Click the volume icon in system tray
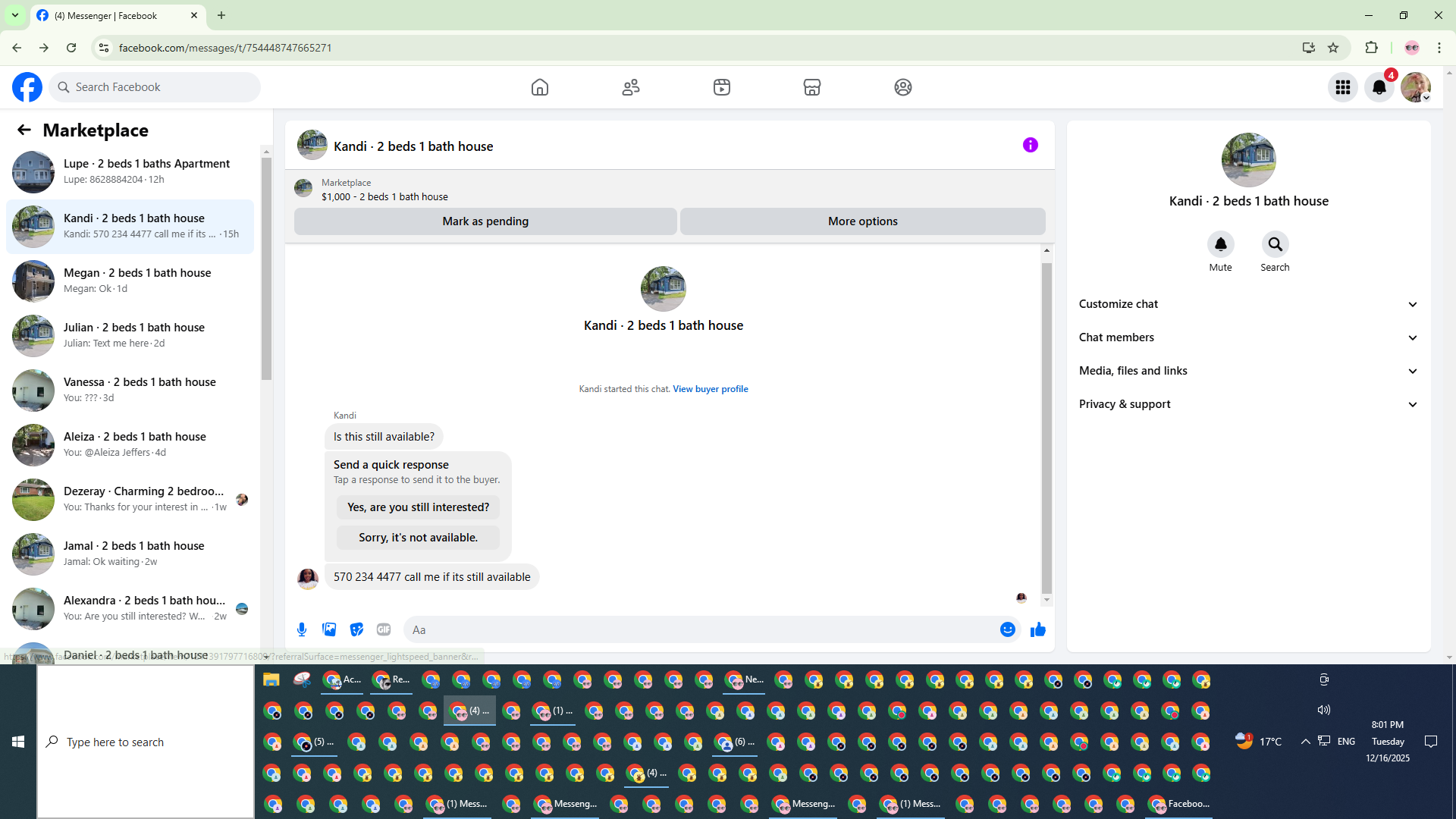The width and height of the screenshot is (1456, 819). click(x=1324, y=710)
